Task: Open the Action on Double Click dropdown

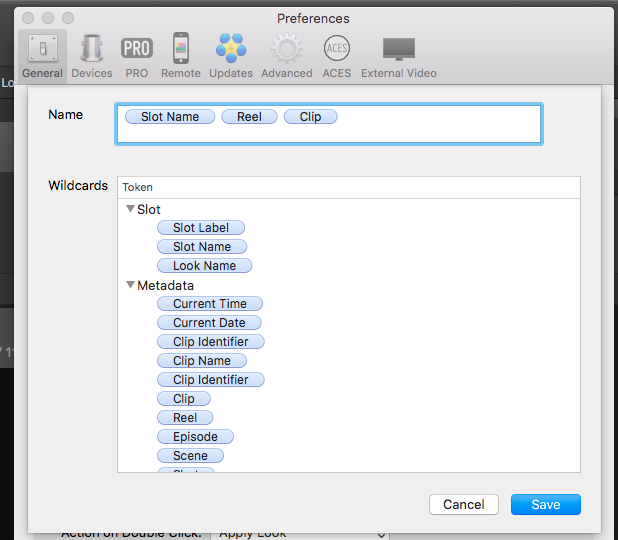Action: click(298, 533)
